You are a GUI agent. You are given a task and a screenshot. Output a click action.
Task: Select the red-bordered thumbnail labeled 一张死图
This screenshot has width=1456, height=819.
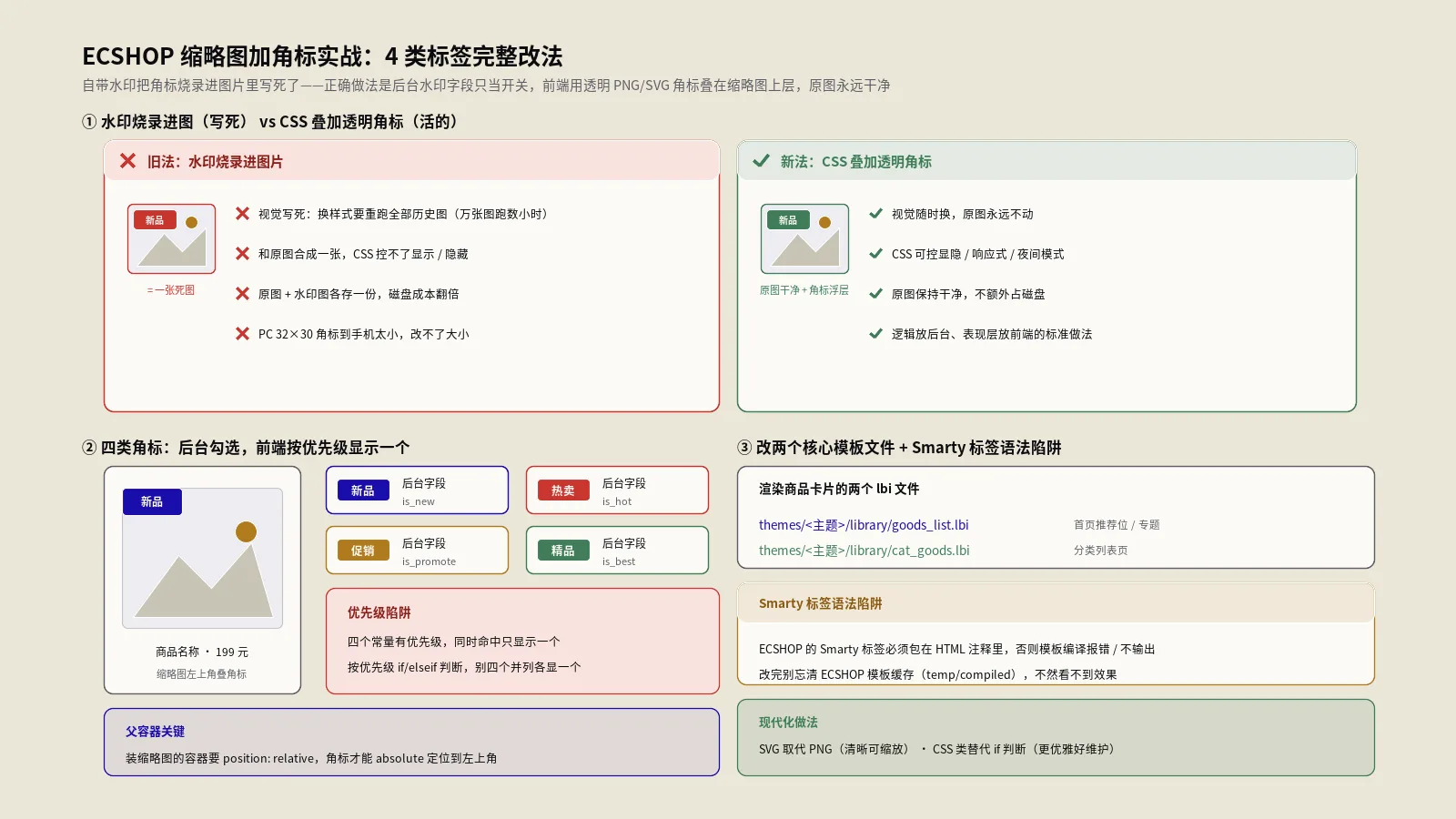[171, 238]
